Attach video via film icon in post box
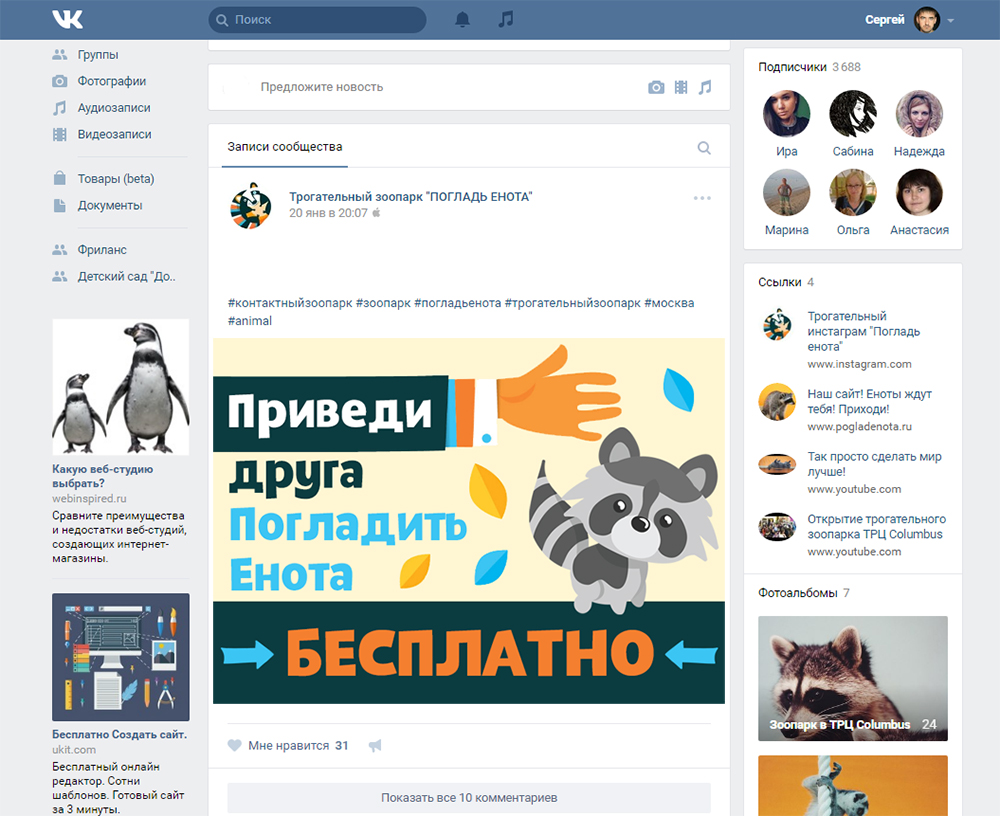The height and width of the screenshot is (816, 1000). point(681,87)
